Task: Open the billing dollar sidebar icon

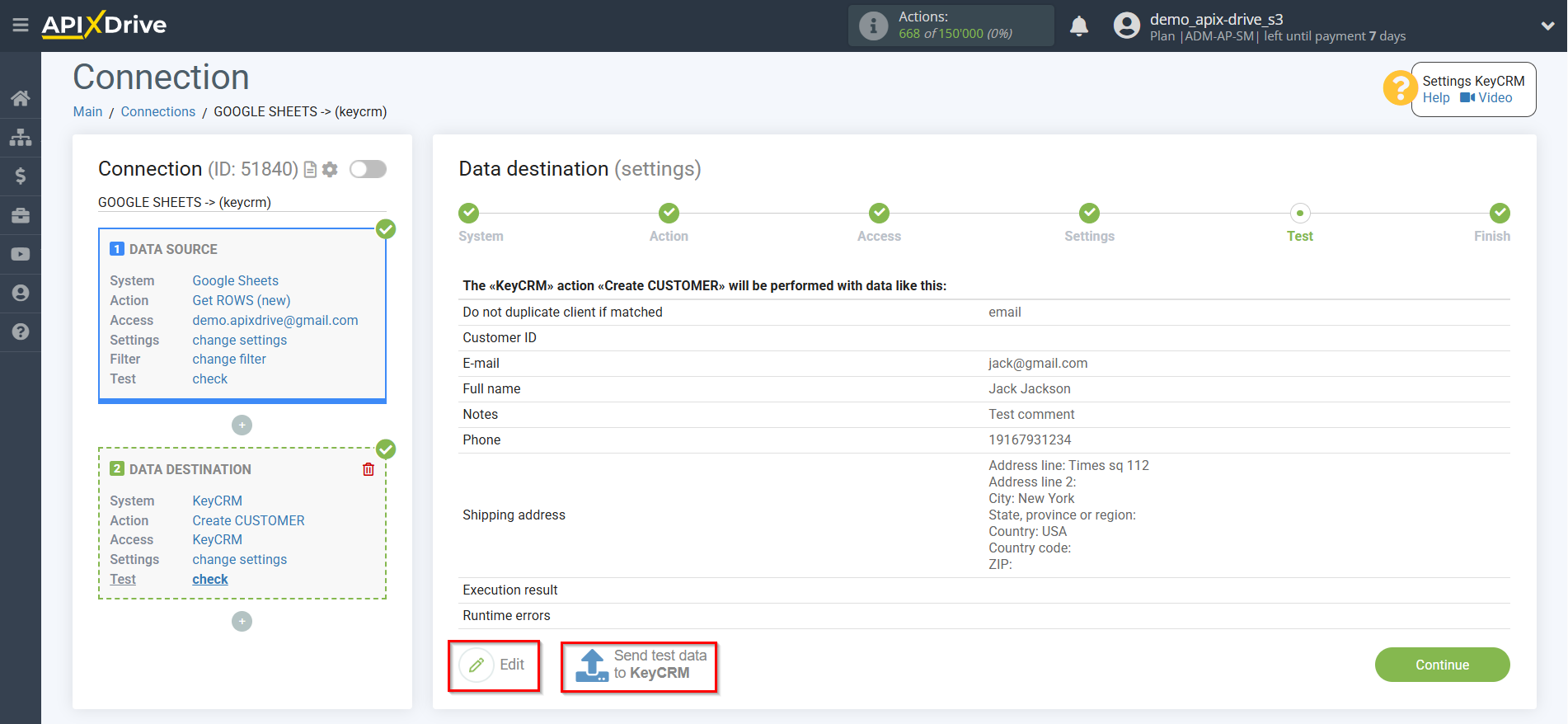Action: pos(21,176)
